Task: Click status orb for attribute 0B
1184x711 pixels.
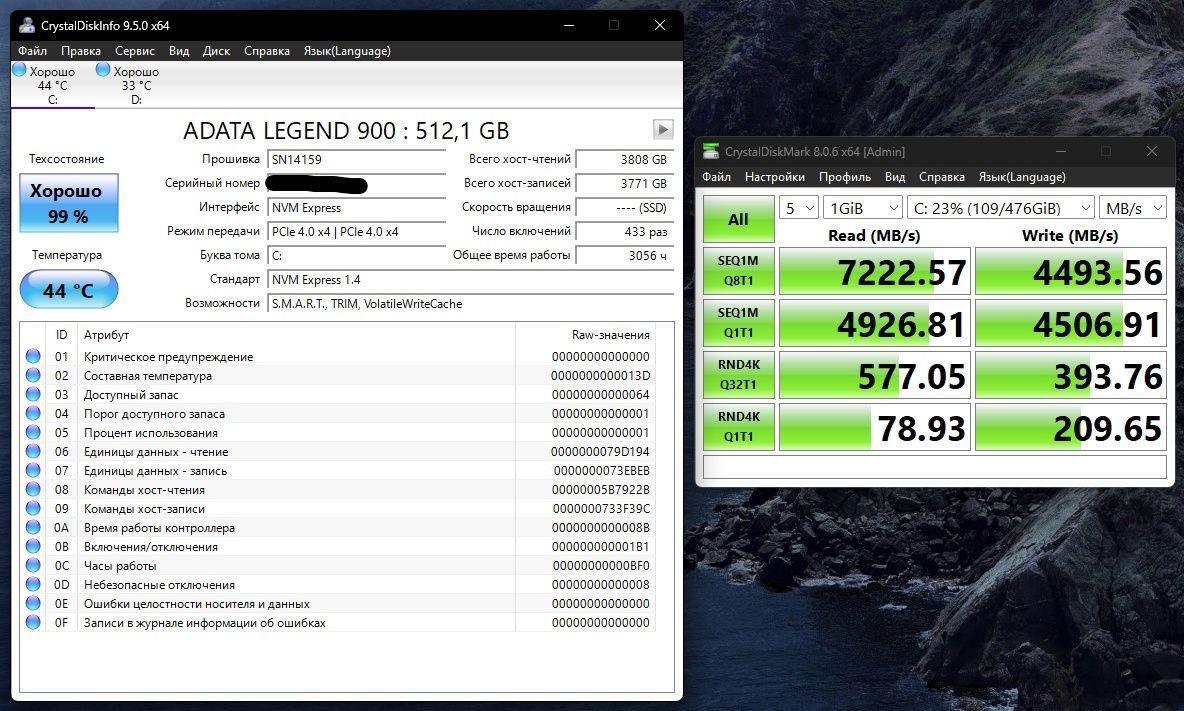Action: pos(32,546)
